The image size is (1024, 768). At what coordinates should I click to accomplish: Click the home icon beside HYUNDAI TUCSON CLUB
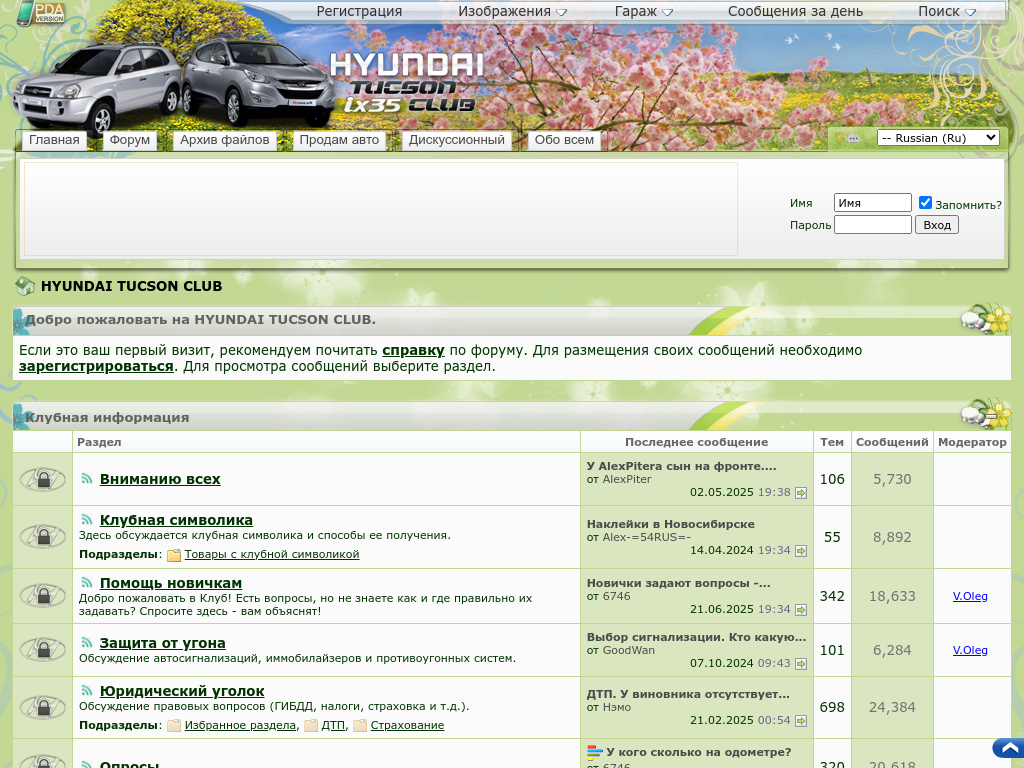coord(25,287)
